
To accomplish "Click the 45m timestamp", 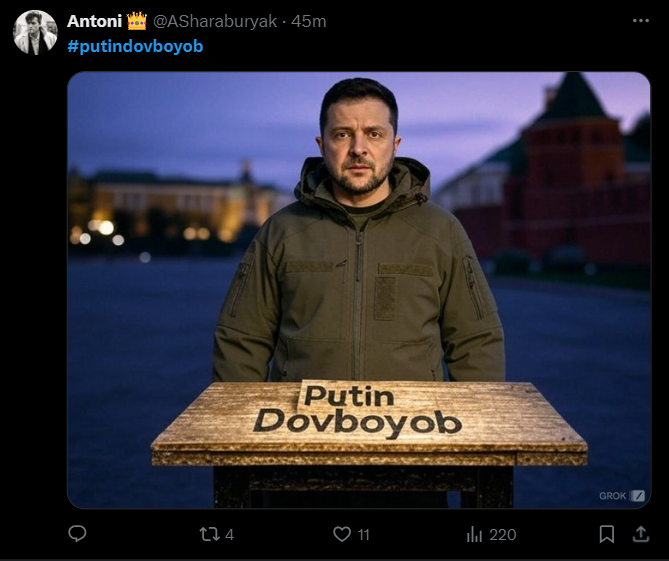I will point(308,21).
